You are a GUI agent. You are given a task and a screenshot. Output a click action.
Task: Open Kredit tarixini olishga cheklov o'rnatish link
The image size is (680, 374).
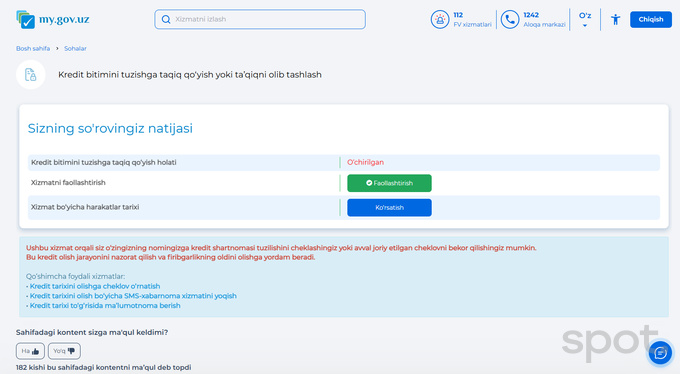[x=95, y=286]
